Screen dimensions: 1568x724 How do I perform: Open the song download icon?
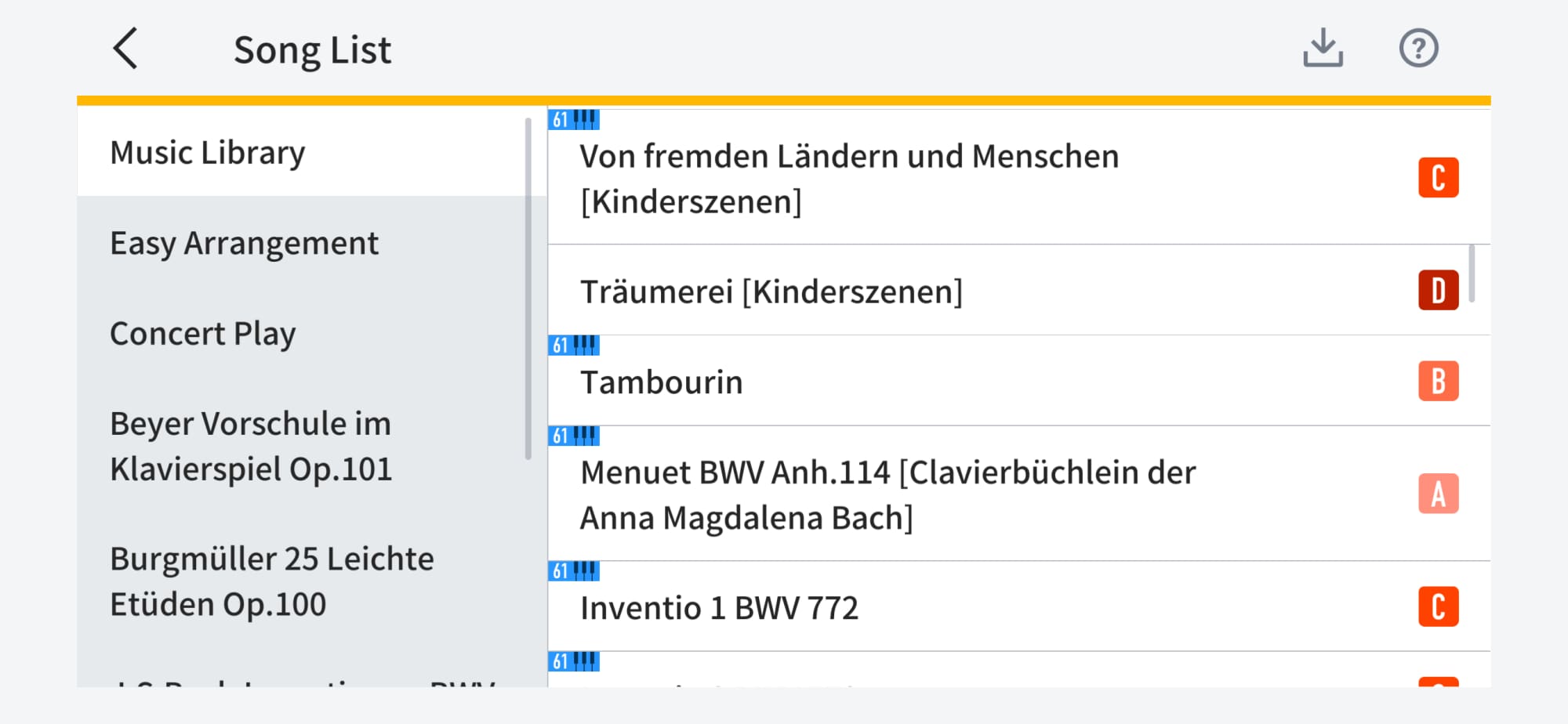[1323, 49]
